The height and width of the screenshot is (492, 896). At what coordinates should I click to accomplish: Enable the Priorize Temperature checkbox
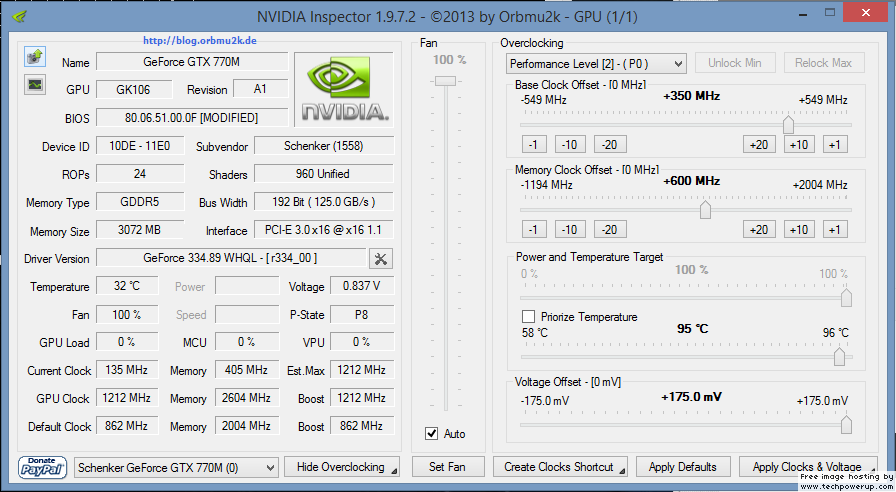click(x=529, y=317)
